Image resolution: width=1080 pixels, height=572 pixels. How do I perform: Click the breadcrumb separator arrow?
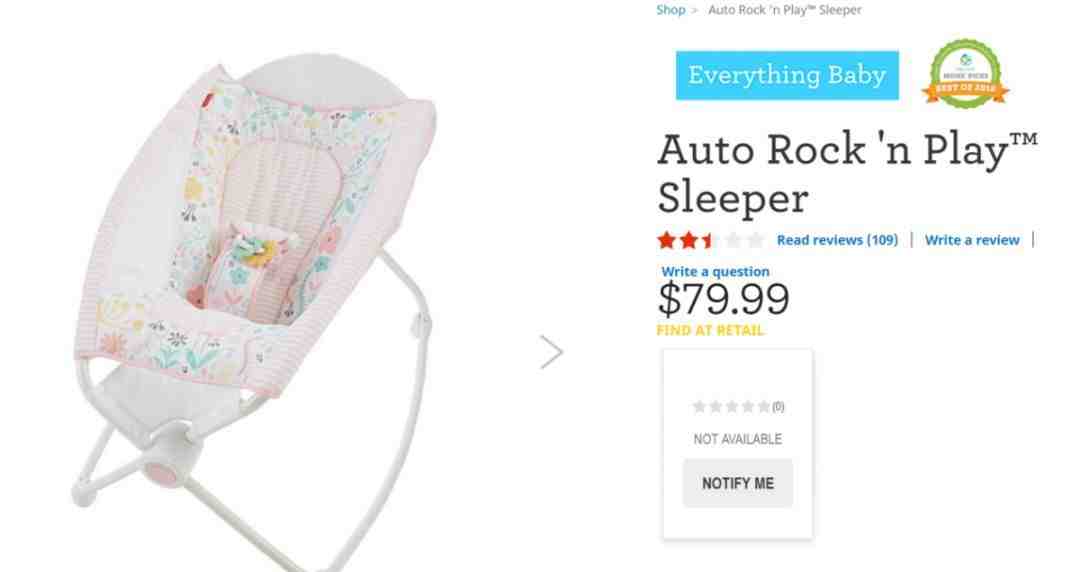coord(695,10)
